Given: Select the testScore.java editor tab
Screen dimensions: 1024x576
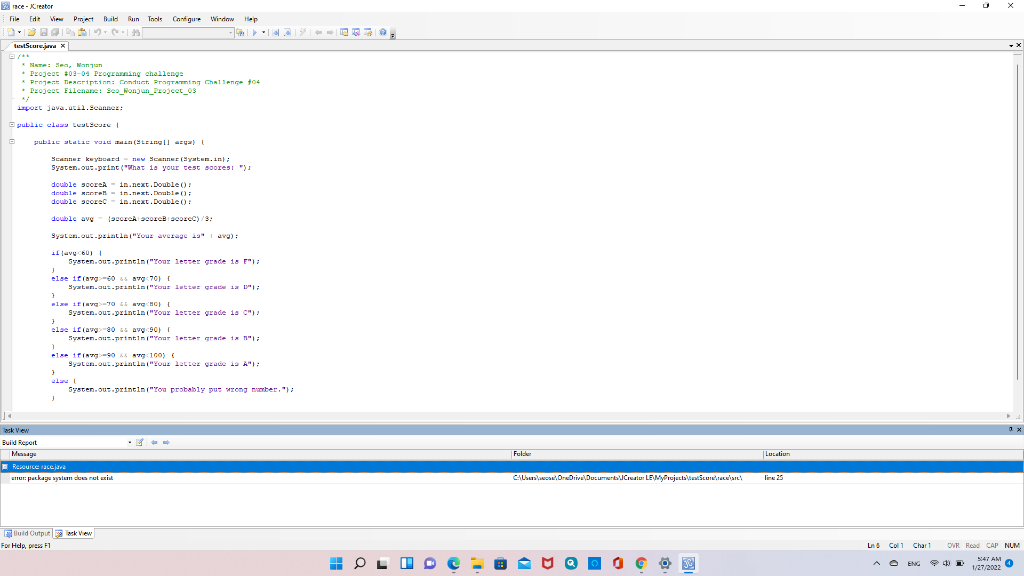Looking at the screenshot, I should (33, 45).
